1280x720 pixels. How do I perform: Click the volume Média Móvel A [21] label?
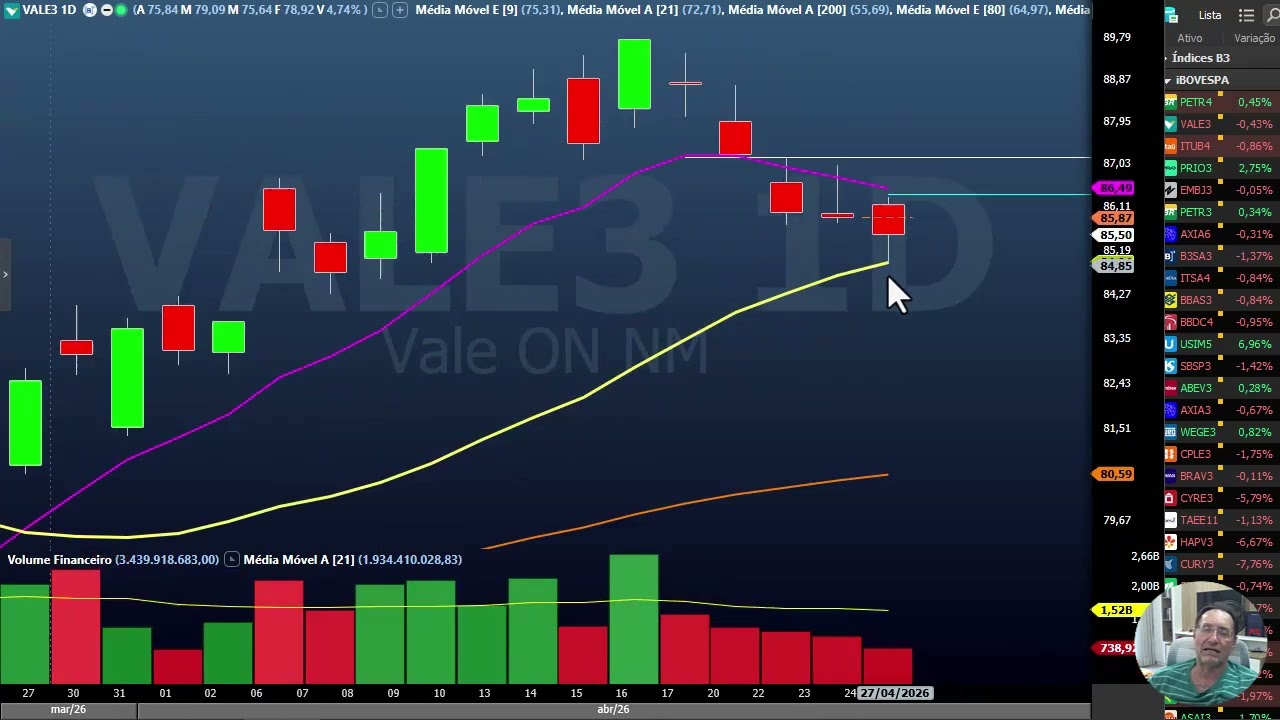[x=299, y=560]
